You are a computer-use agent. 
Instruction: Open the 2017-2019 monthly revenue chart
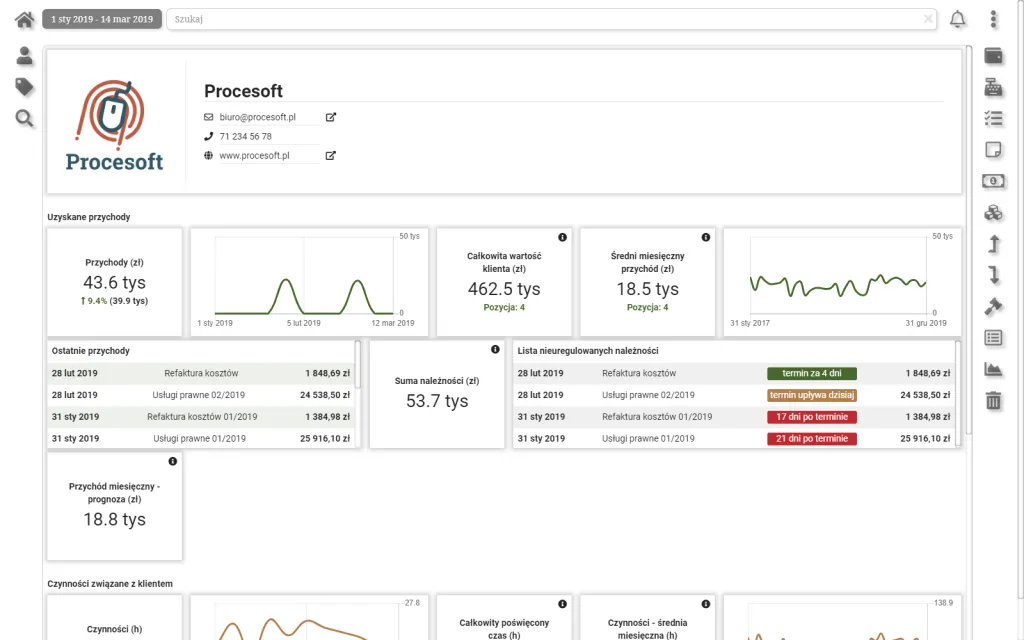click(x=842, y=282)
